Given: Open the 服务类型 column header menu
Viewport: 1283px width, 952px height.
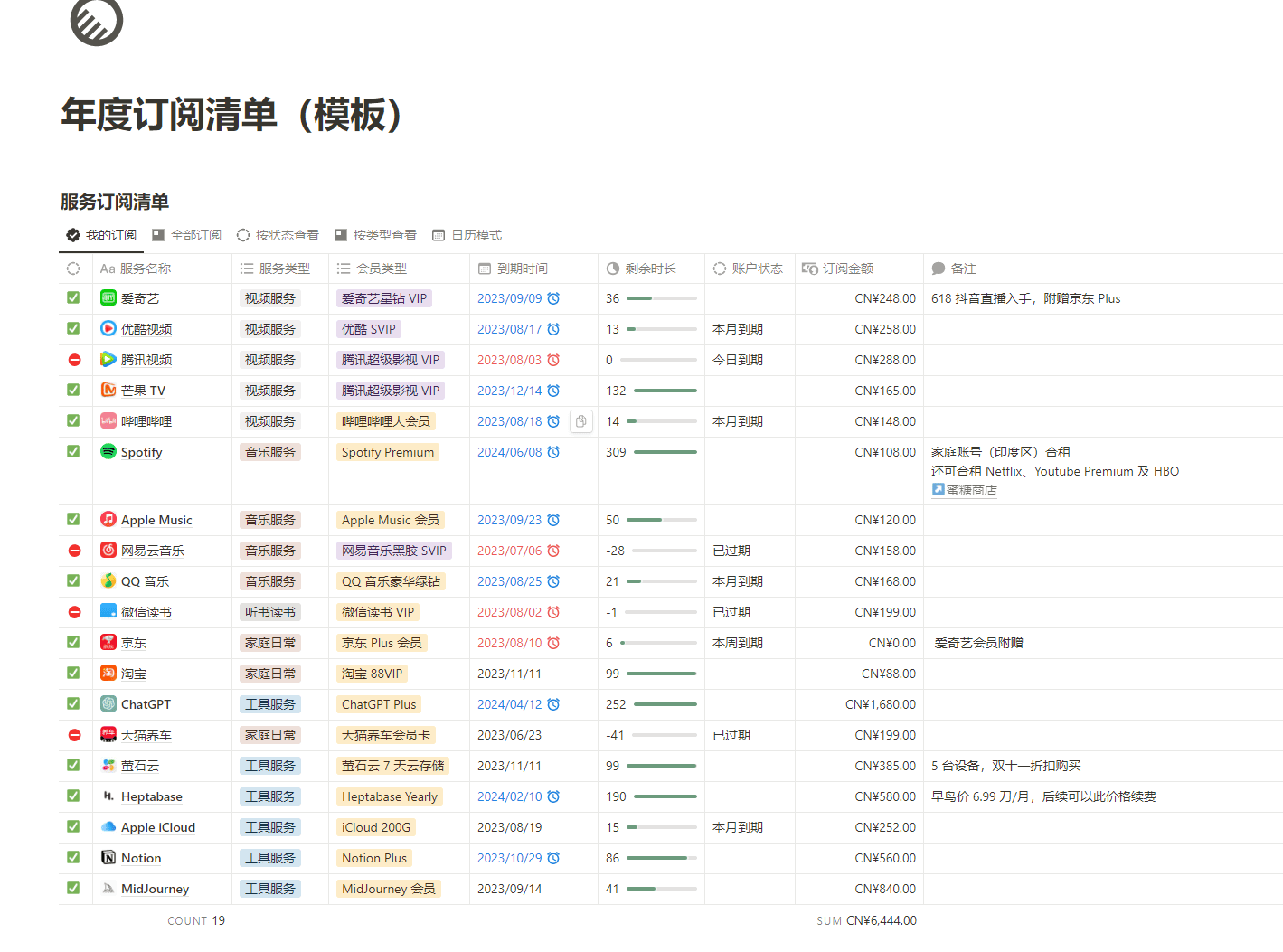Looking at the screenshot, I should (x=280, y=269).
